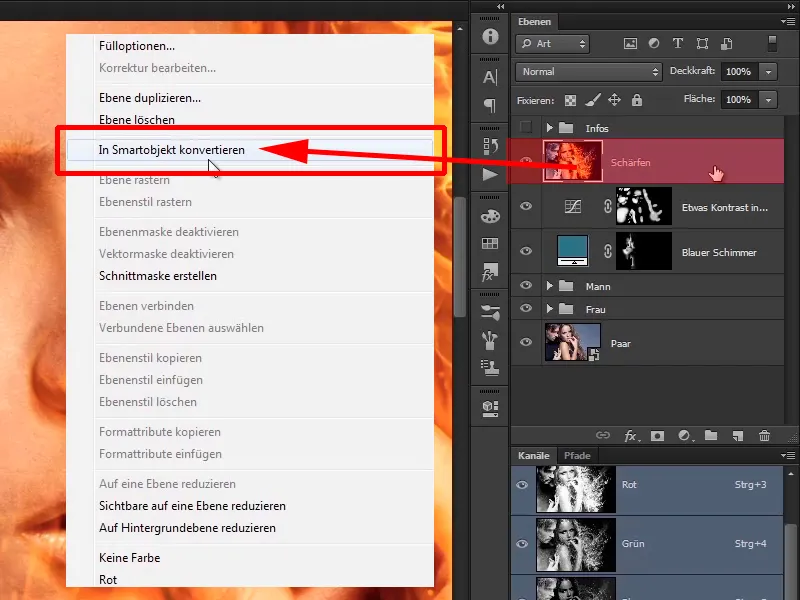Image resolution: width=800 pixels, height=600 pixels.
Task: Select the Paar layer thumbnail
Action: [x=572, y=342]
